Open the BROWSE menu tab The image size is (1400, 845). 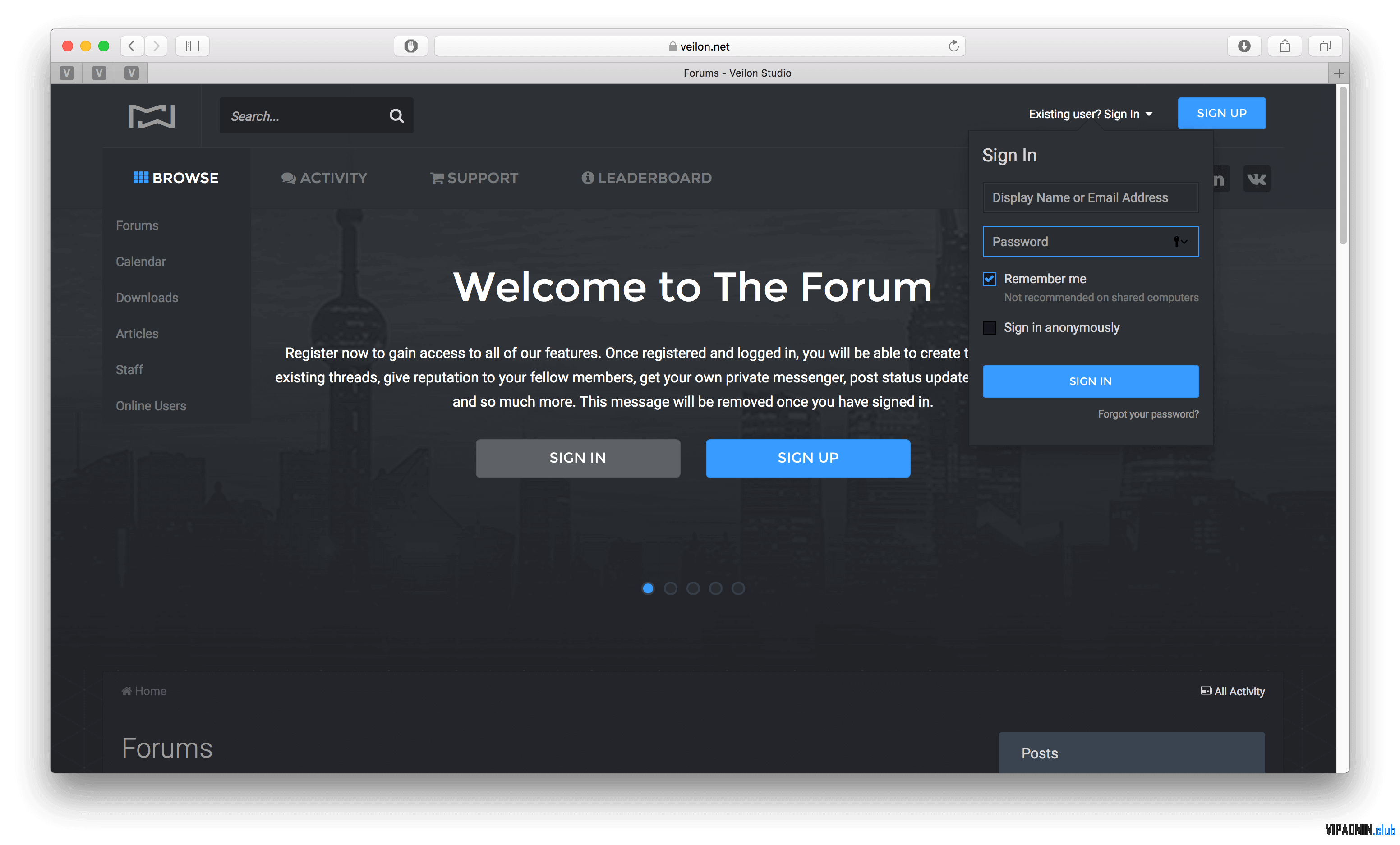(x=176, y=178)
